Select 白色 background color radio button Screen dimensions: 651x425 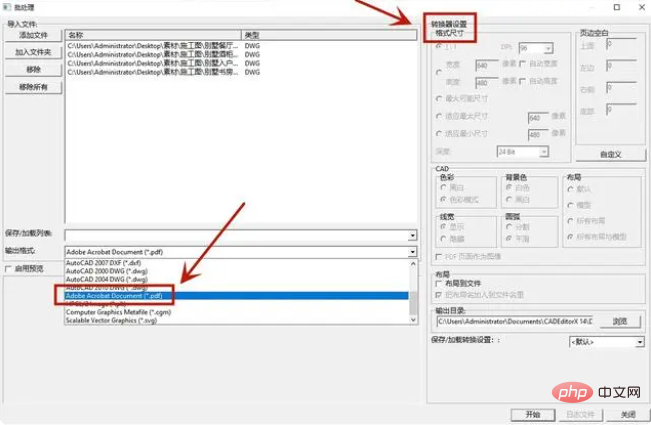(509, 188)
